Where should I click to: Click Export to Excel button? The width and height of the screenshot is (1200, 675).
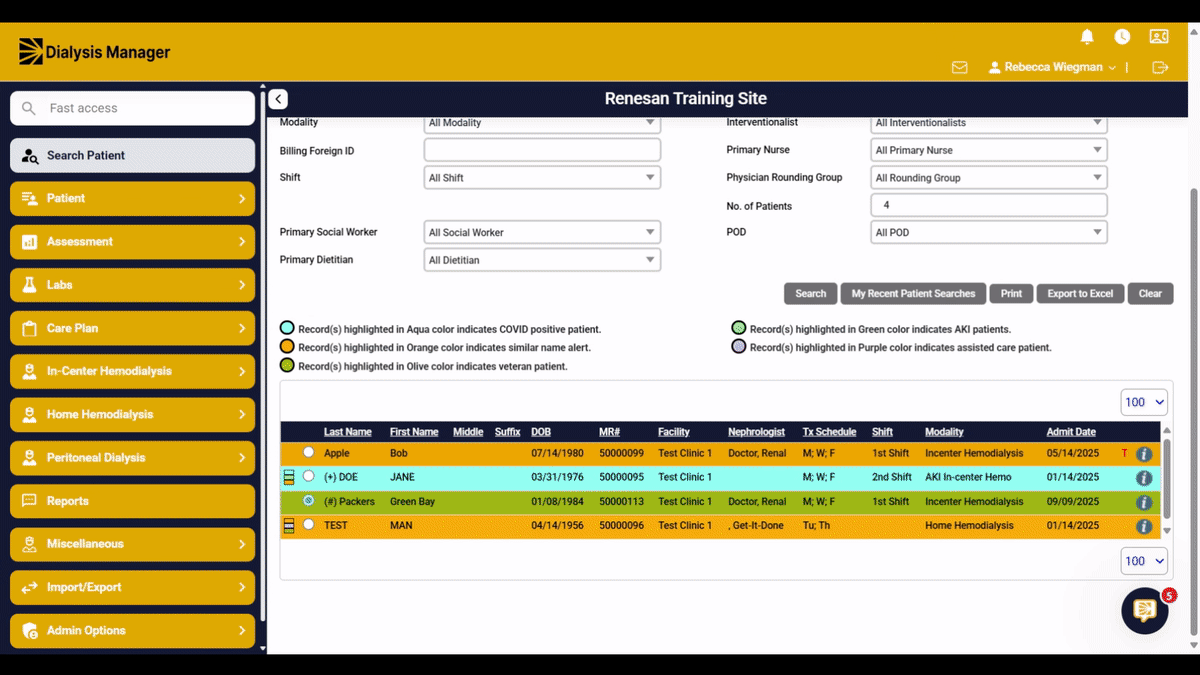[x=1080, y=294]
